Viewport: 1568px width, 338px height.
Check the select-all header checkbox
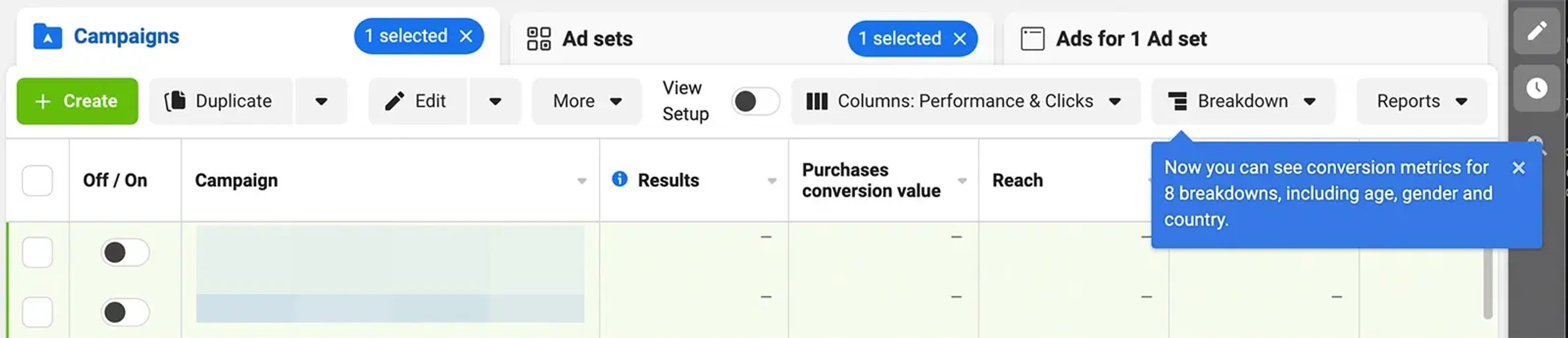(37, 180)
